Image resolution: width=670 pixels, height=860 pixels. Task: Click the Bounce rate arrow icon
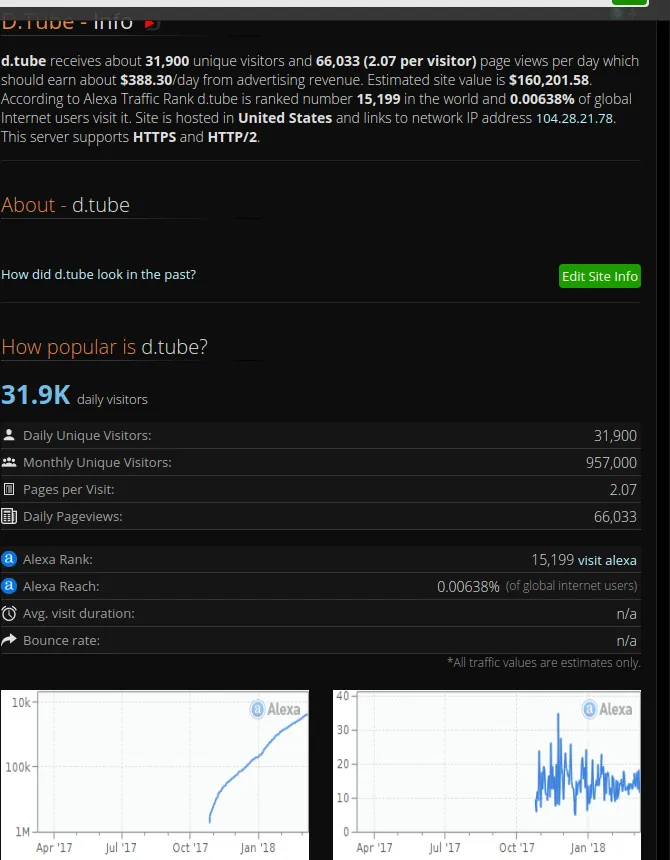9,640
